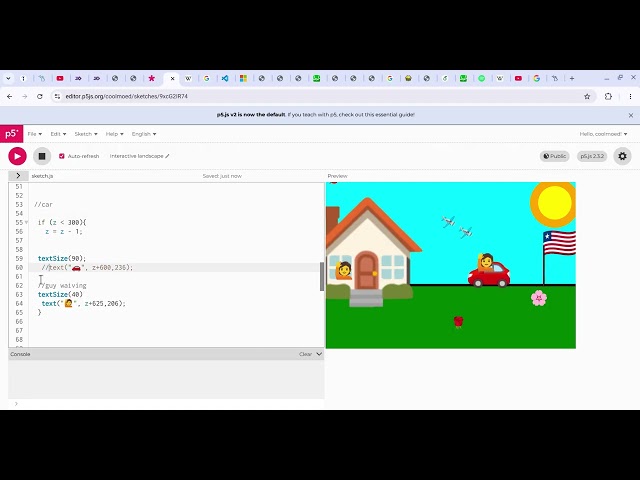
Task: Click the "Saved: just now" status text
Action: coord(222,176)
